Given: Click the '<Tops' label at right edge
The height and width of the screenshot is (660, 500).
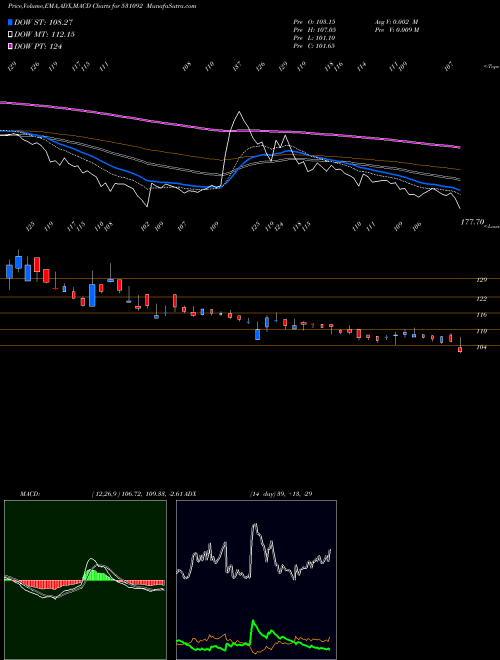Looking at the screenshot, I should [491, 67].
